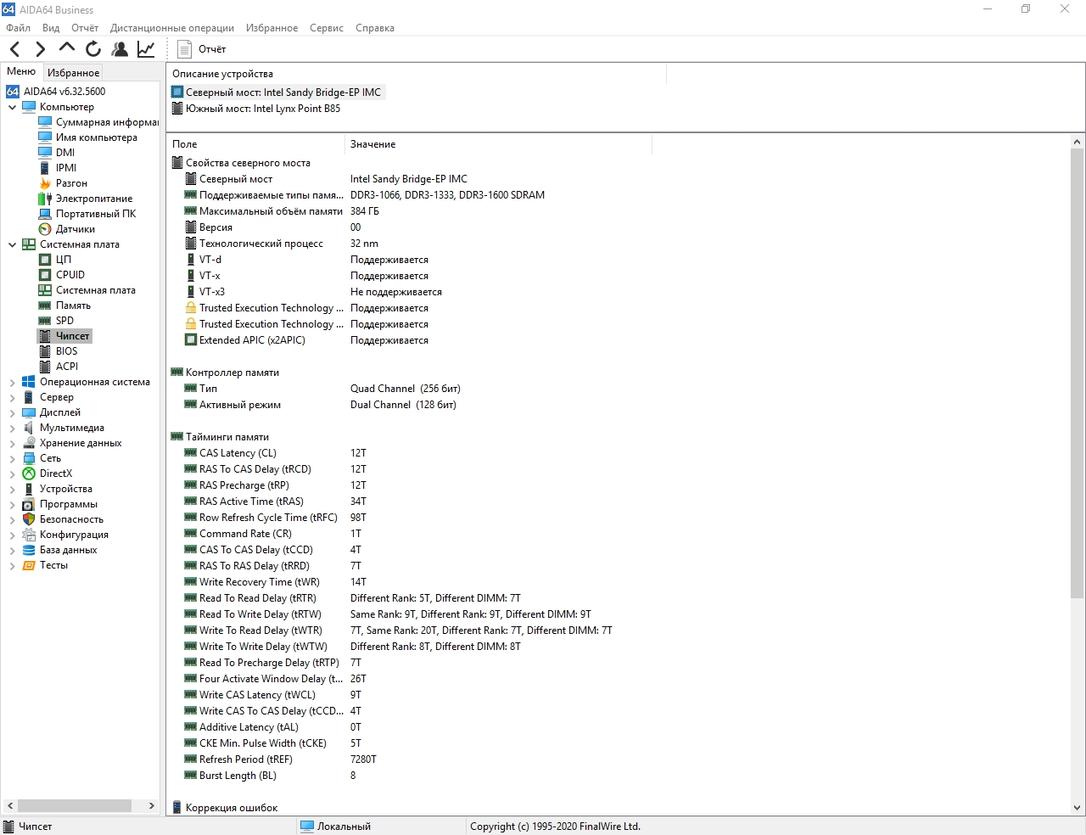Expand the Хранение данных node
This screenshot has height=835, width=1086.
pyautogui.click(x=12, y=443)
